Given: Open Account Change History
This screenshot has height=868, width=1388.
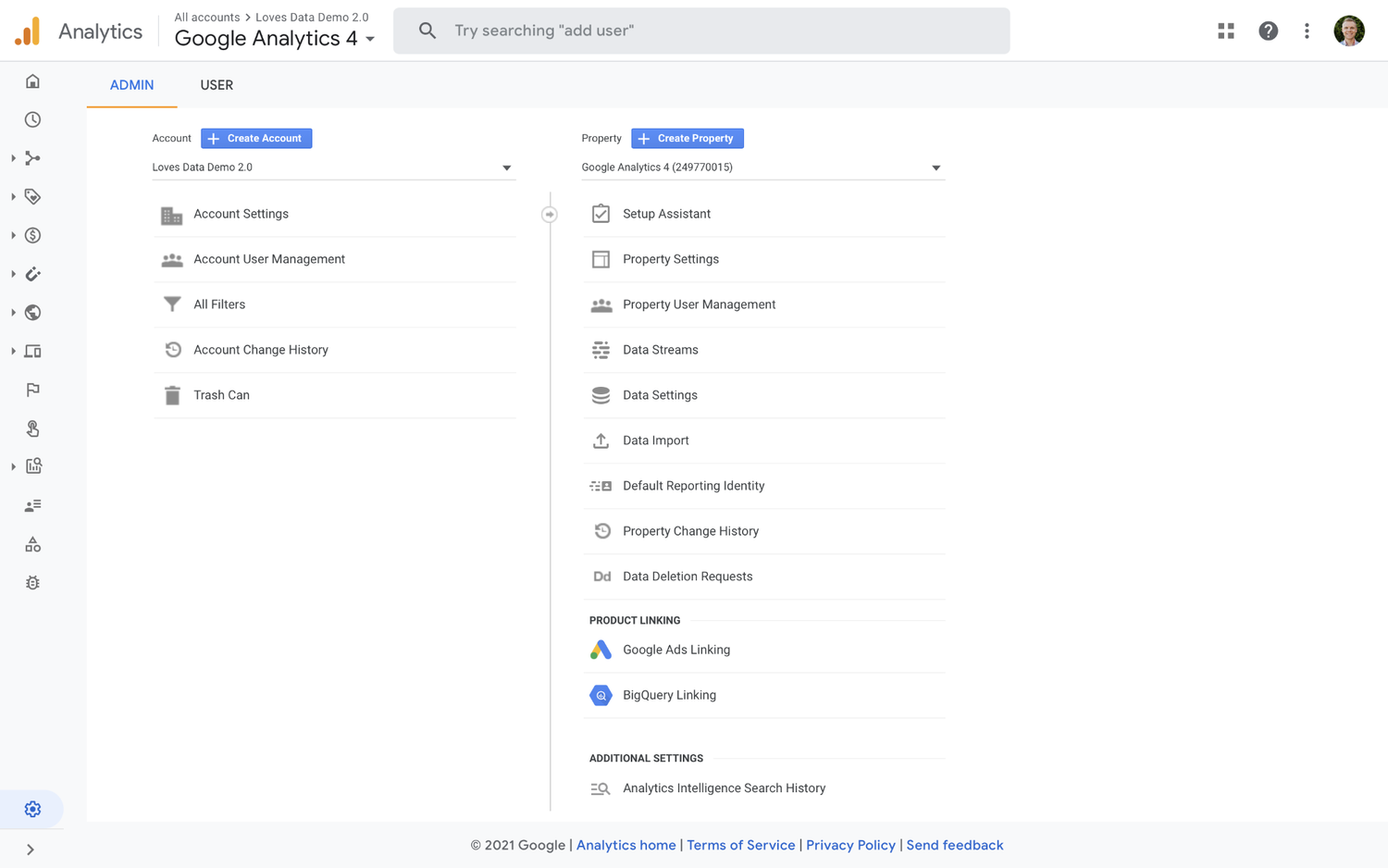Looking at the screenshot, I should pos(334,350).
